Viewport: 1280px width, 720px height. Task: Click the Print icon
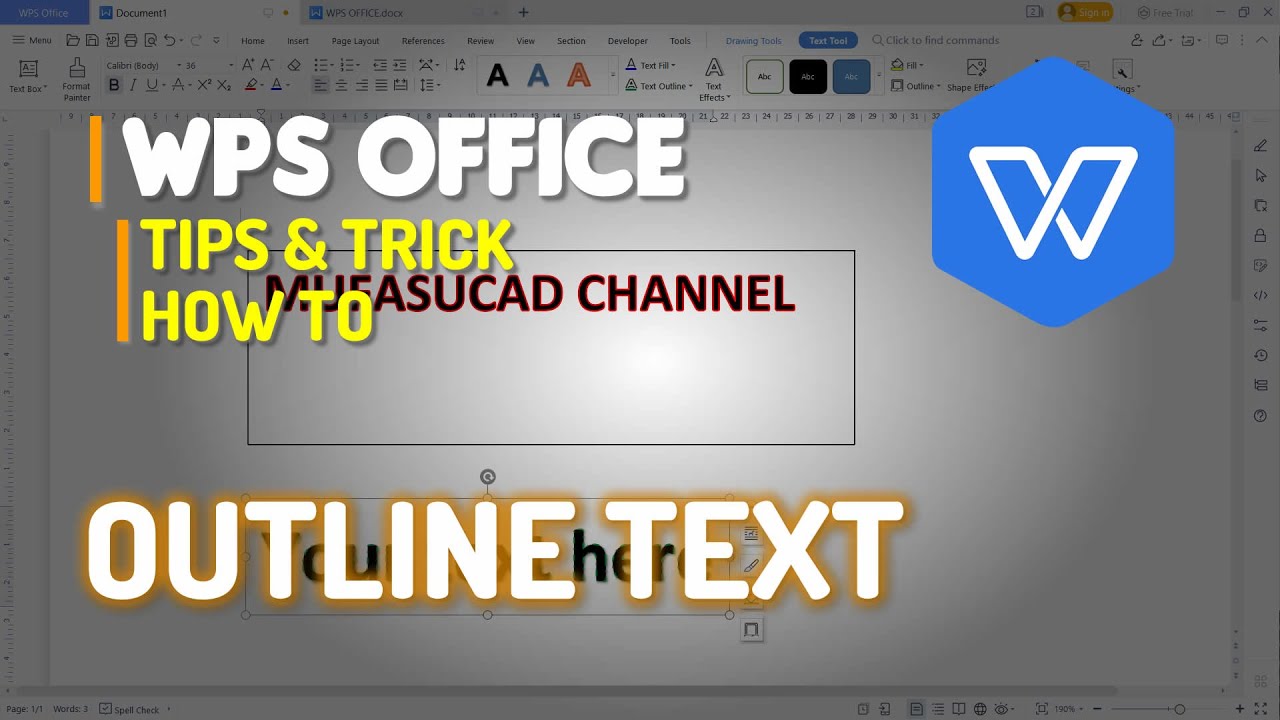point(130,41)
